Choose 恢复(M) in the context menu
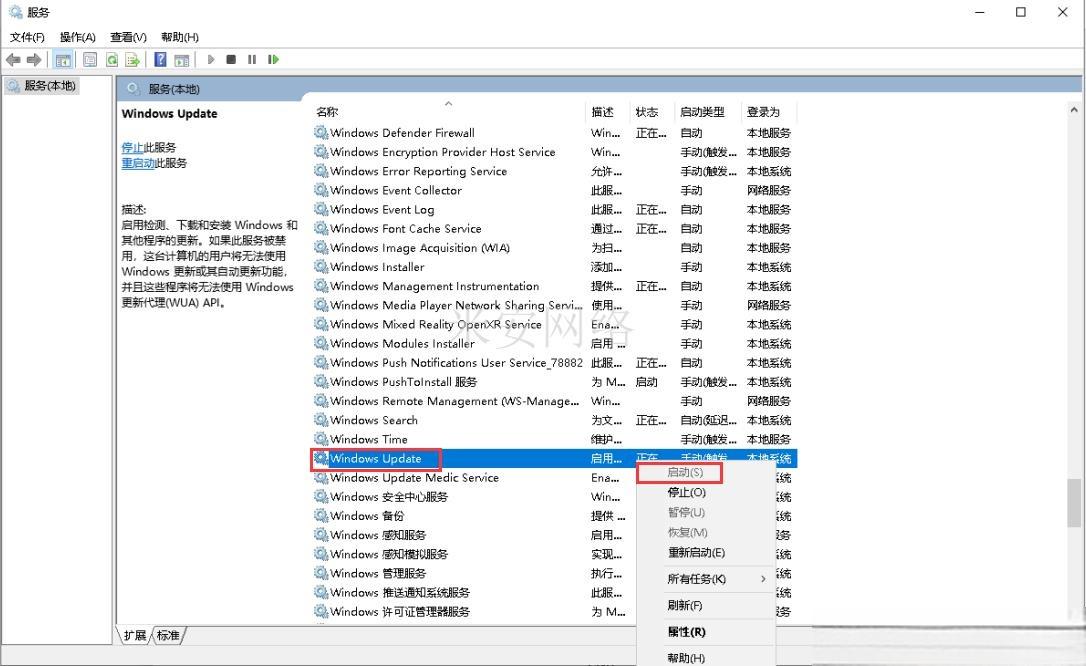The image size is (1086, 666). (705, 532)
